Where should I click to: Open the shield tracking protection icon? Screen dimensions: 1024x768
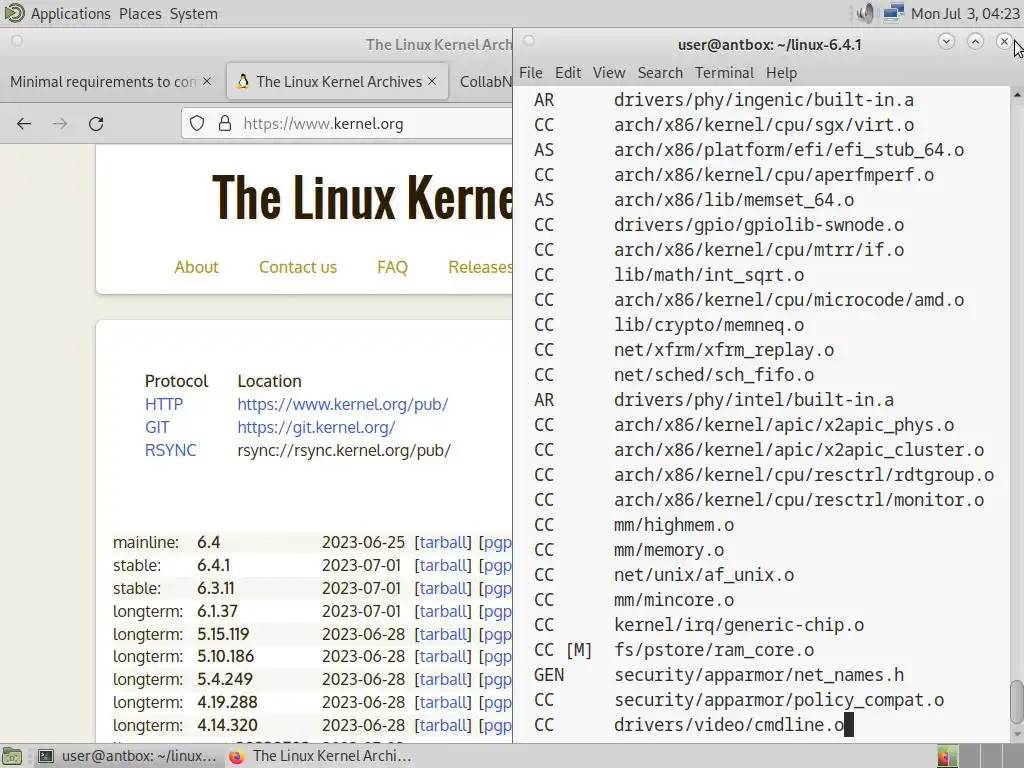(x=197, y=123)
